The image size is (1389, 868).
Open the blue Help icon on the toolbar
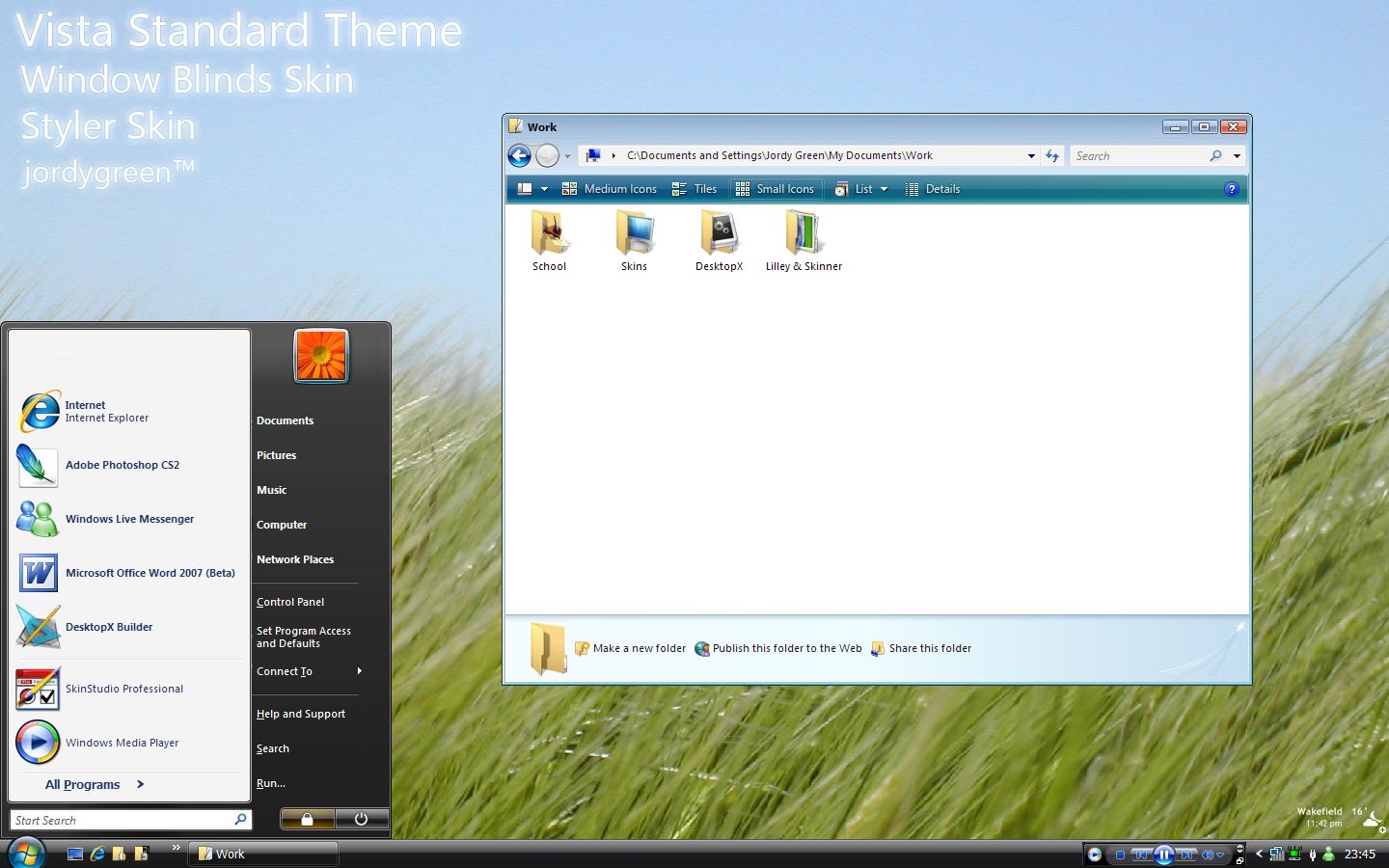coord(1232,189)
